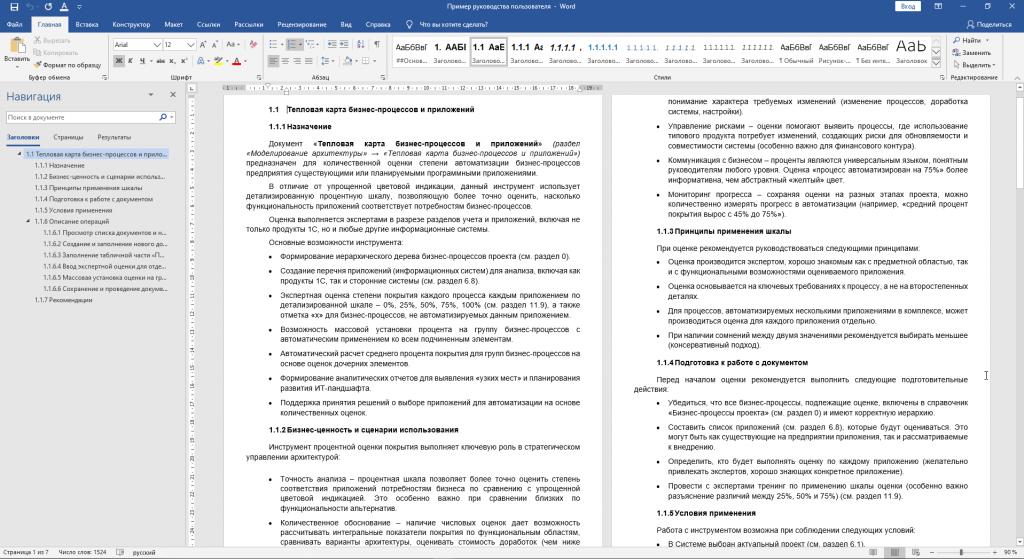Go to heading 1.1.5 Условия применения
Viewport: 1024px width, 559px height.
coord(73,210)
